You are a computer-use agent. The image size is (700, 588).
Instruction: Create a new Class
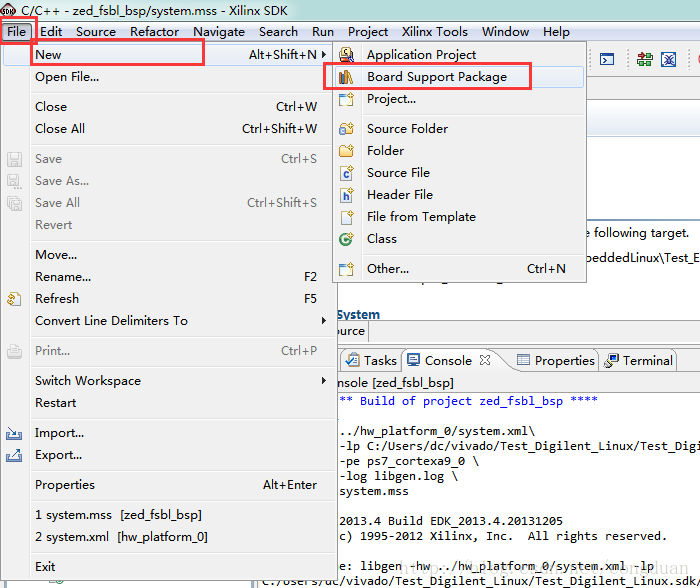tap(459, 238)
